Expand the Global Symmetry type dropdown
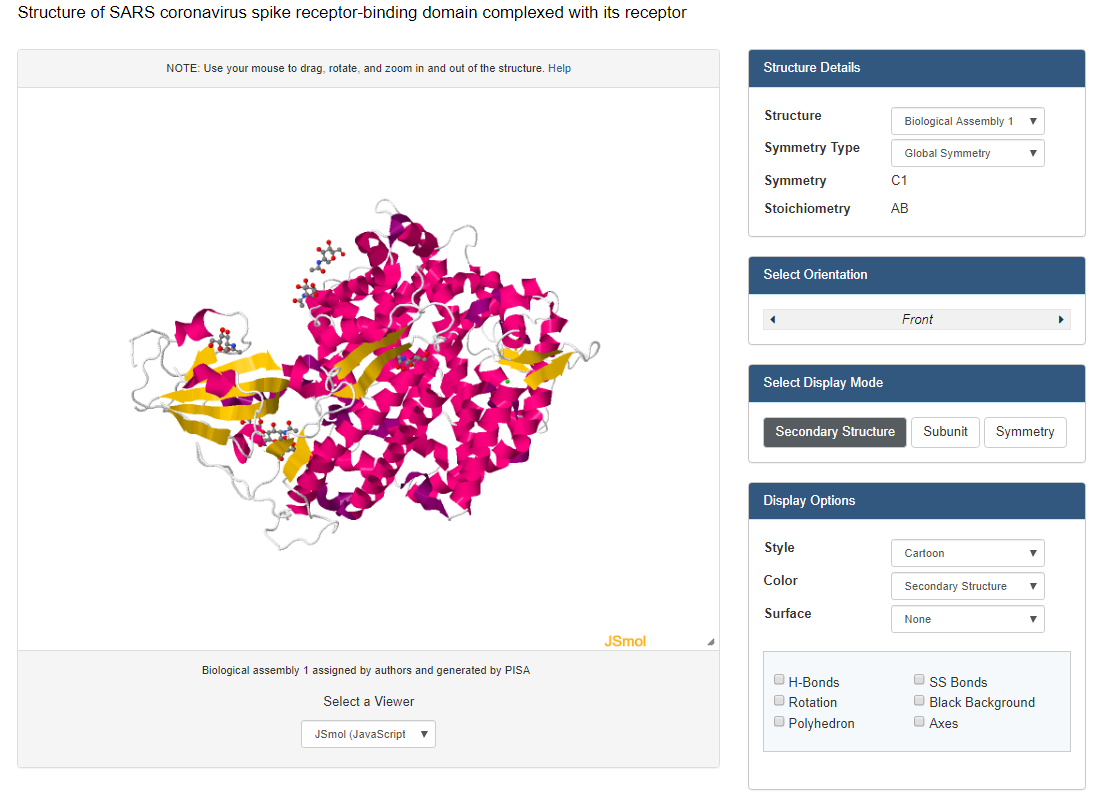This screenshot has height=801, width=1102. pos(967,153)
